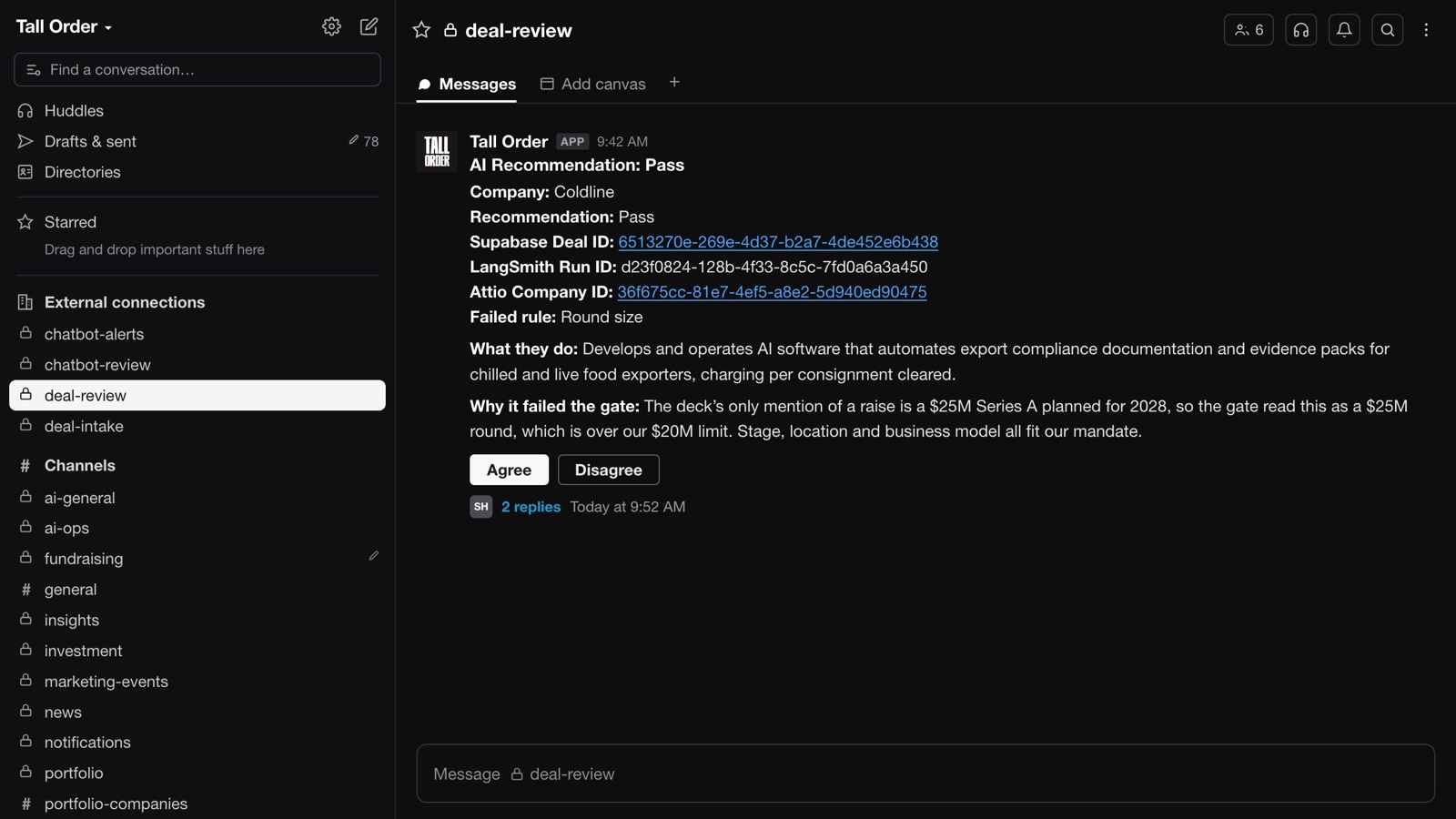Add a new tab with plus icon

[674, 82]
